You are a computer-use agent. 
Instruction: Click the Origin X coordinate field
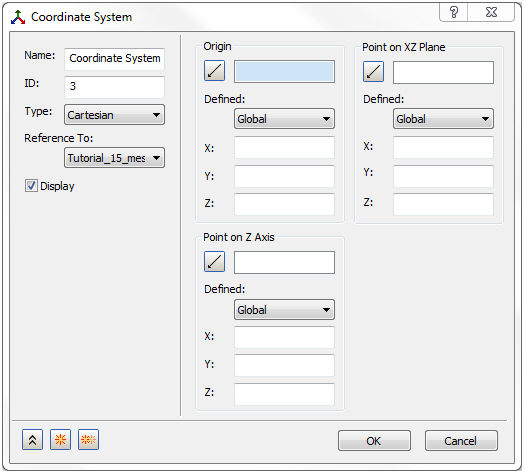click(284, 147)
